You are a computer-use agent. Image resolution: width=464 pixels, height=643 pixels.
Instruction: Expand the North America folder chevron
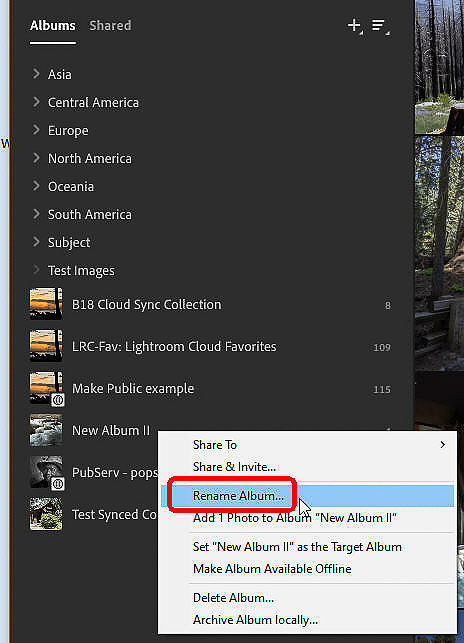pos(36,158)
